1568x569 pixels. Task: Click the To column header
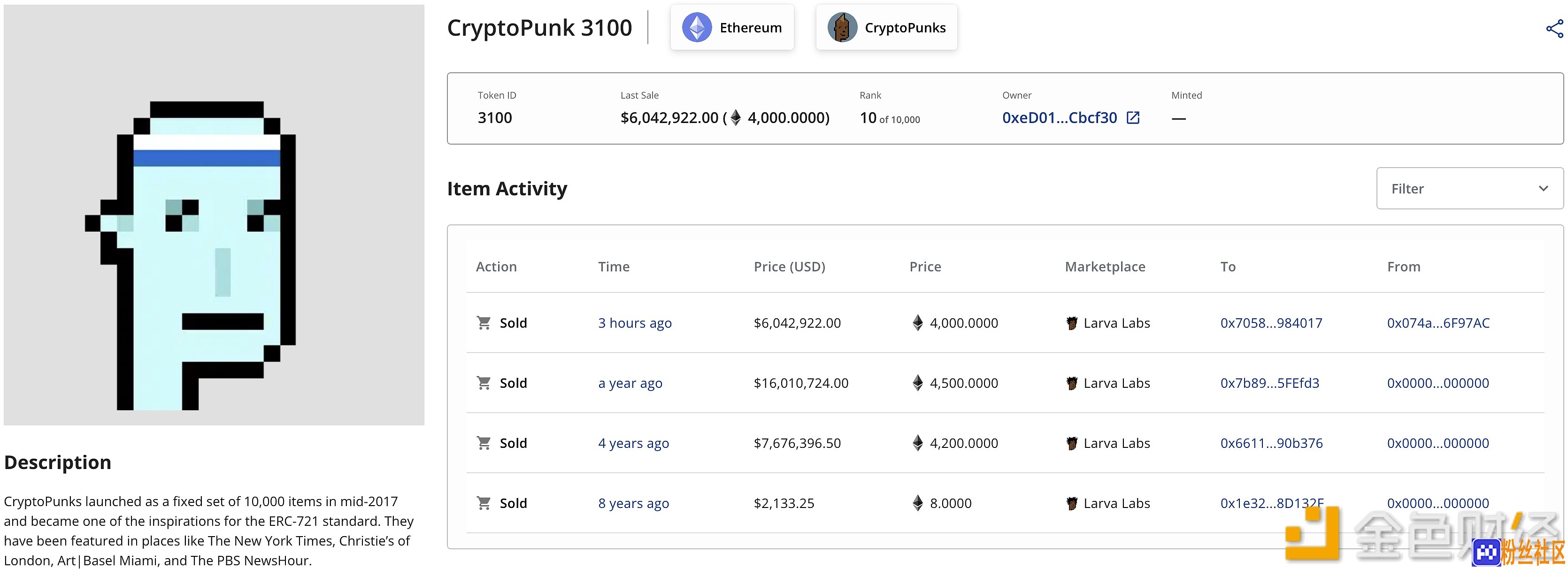click(x=1228, y=267)
